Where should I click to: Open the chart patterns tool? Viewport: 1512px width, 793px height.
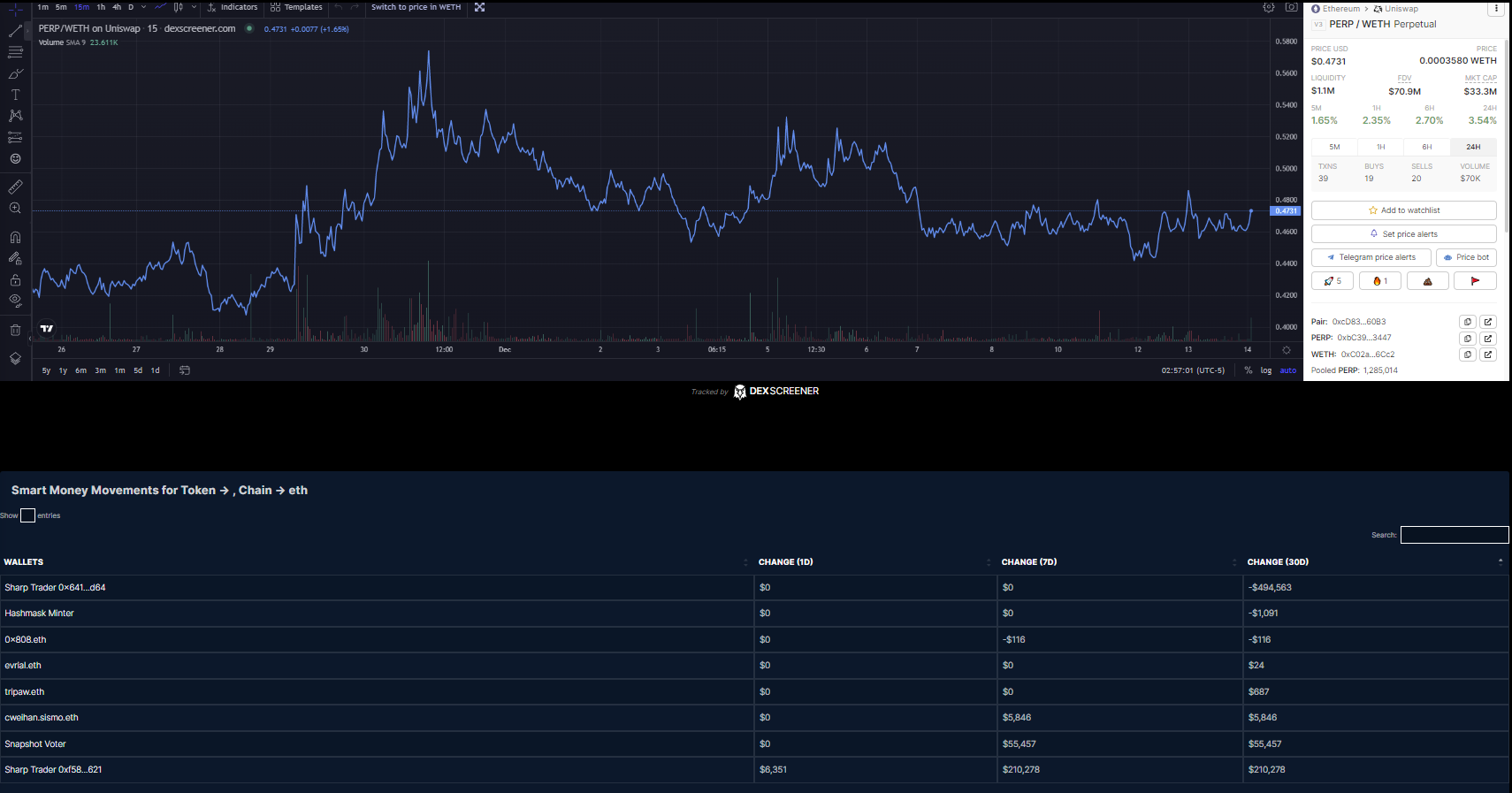(15, 116)
